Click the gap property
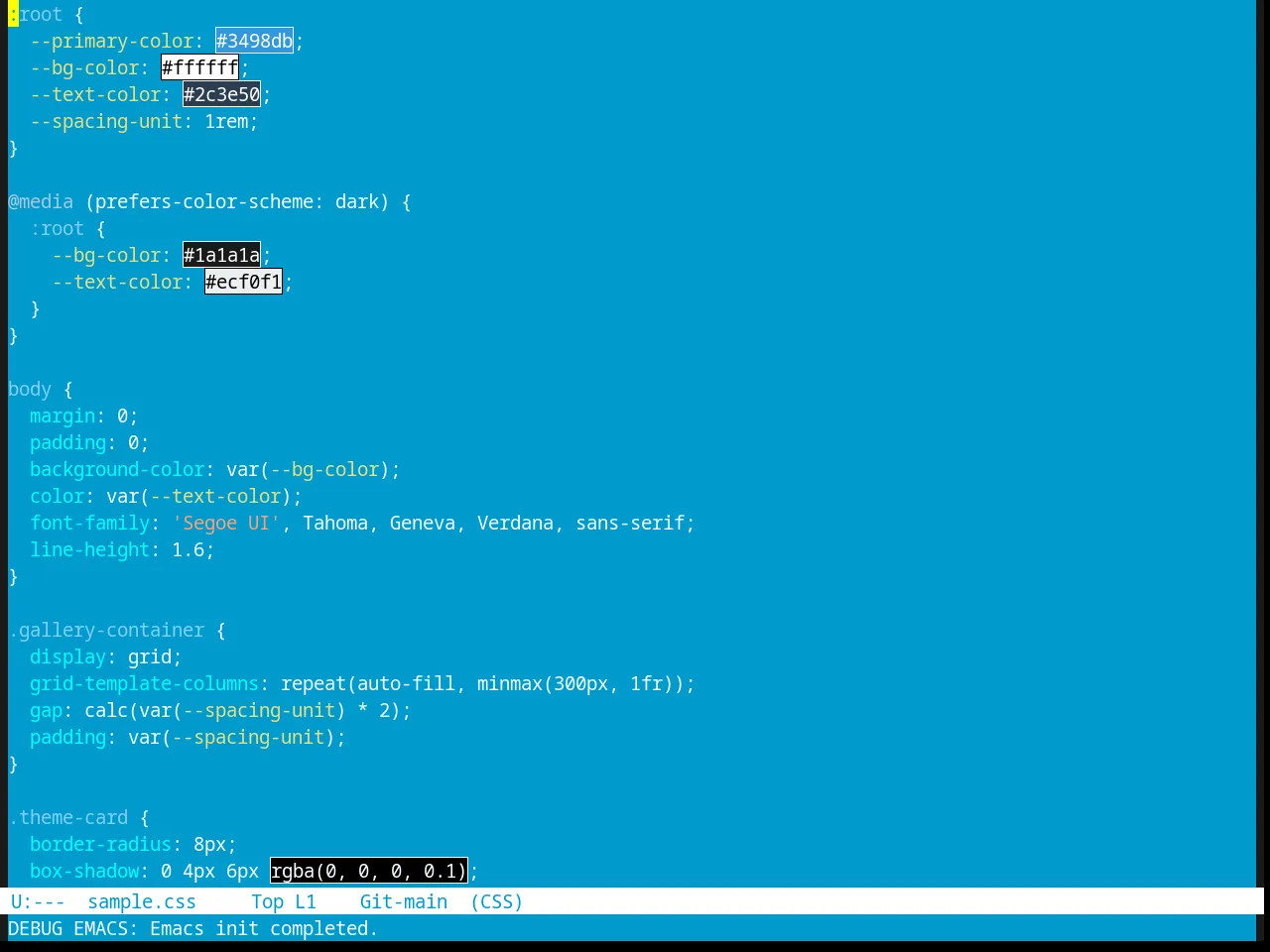Viewport: 1270px width, 952px height. click(x=46, y=710)
